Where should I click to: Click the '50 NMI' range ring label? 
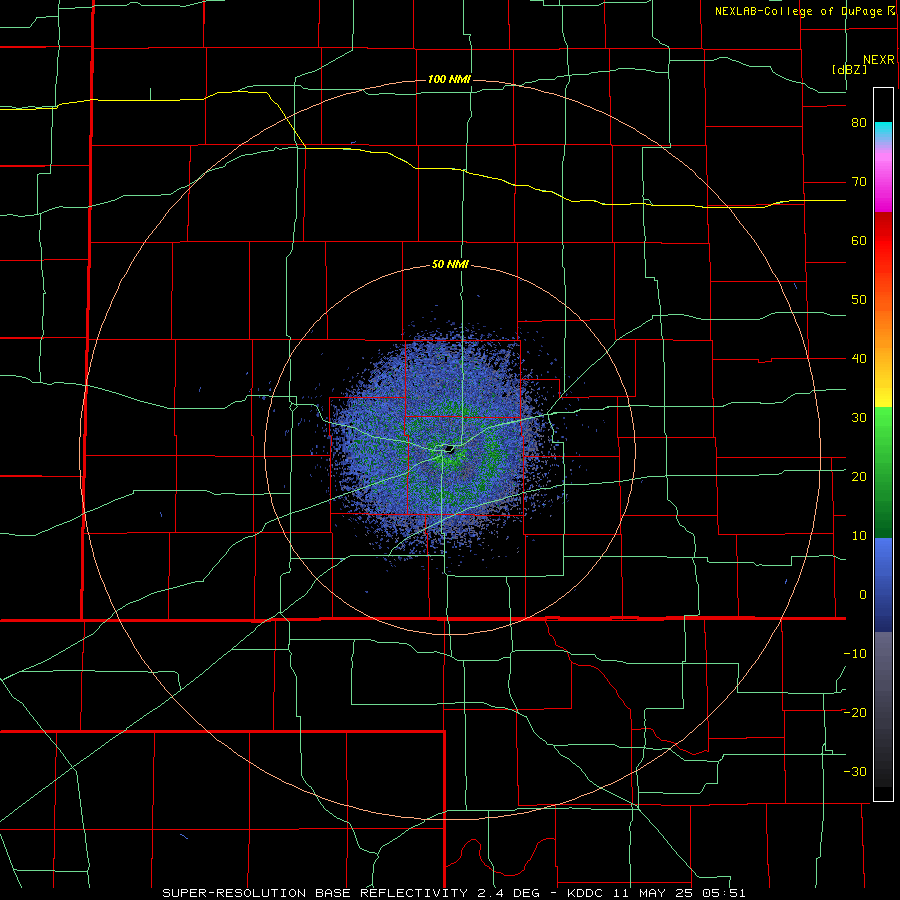(x=450, y=265)
